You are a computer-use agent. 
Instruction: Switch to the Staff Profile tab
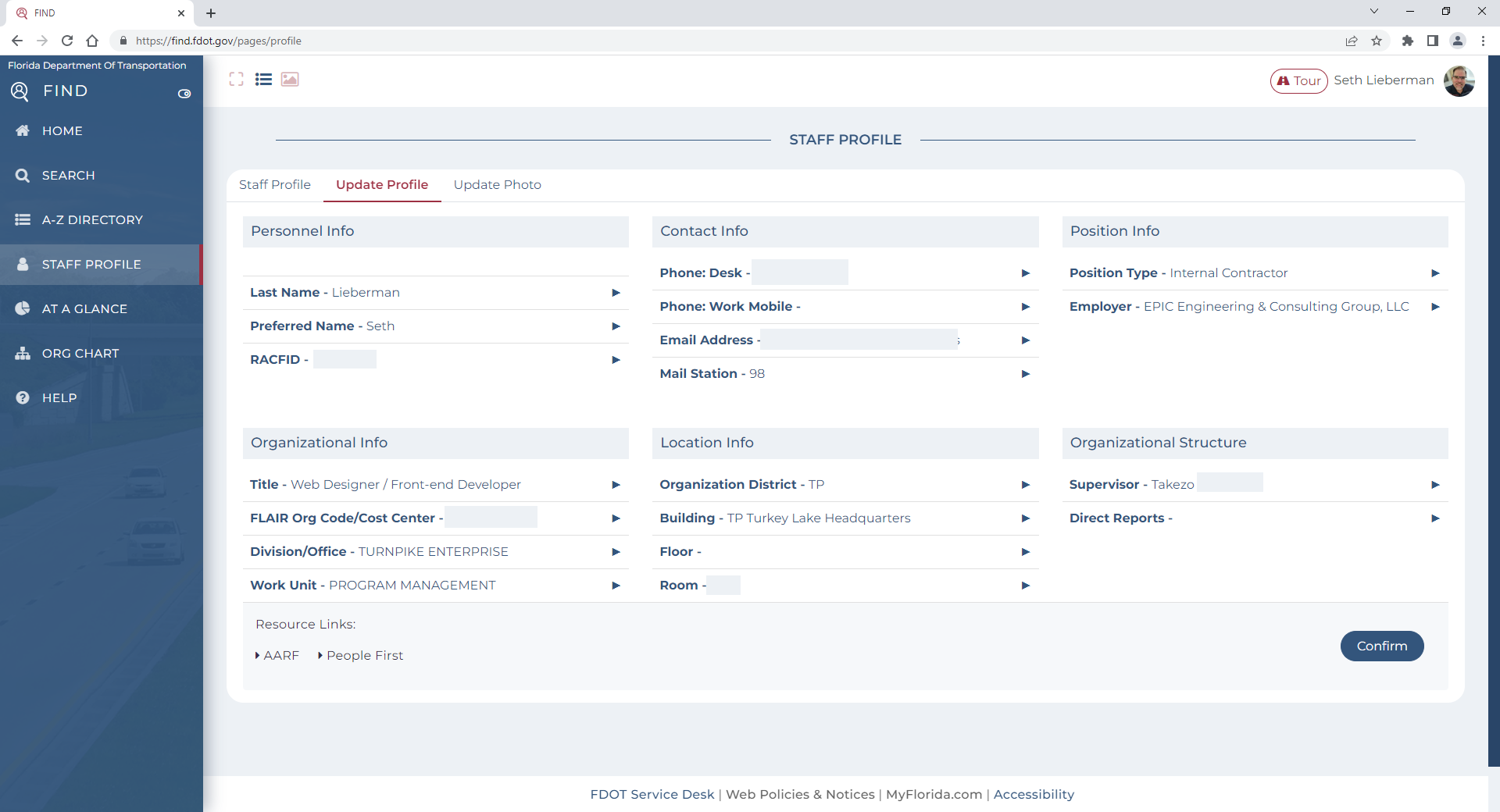[274, 185]
